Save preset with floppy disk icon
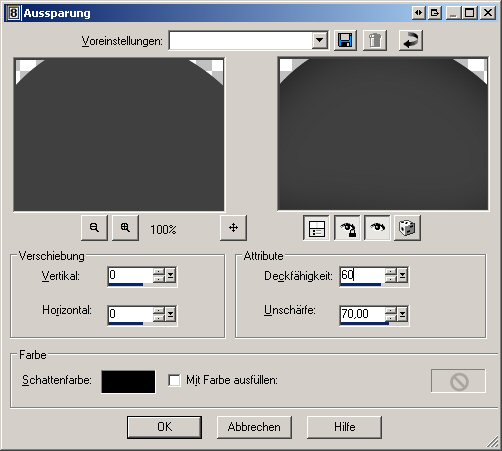 [x=345, y=41]
